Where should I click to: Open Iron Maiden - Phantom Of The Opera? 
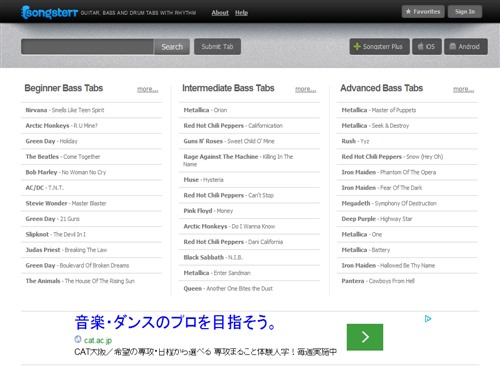(x=389, y=172)
